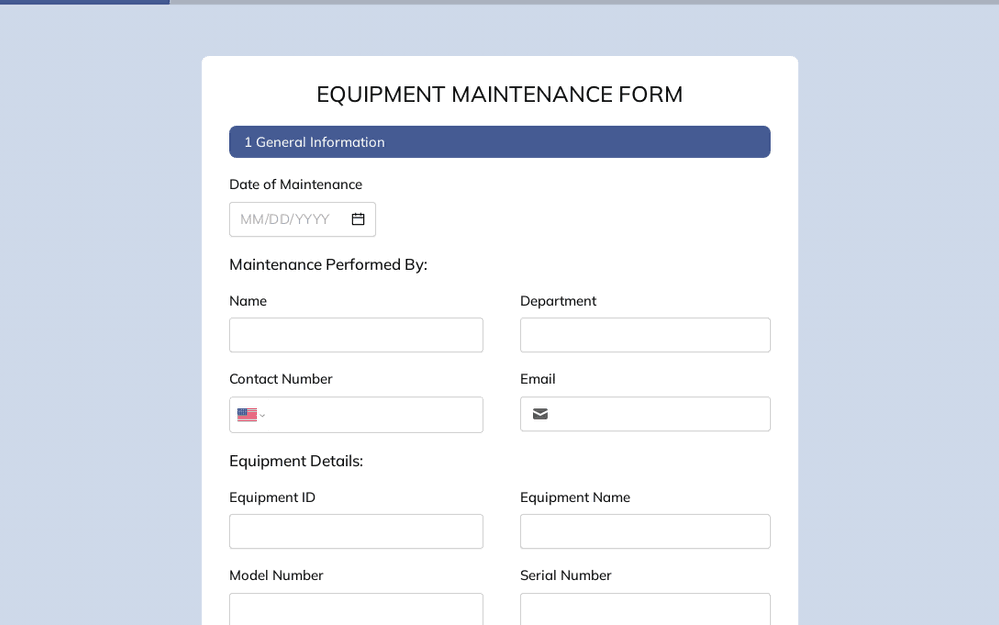
Task: Open the country code dropdown chevron
Action: pyautogui.click(x=261, y=415)
